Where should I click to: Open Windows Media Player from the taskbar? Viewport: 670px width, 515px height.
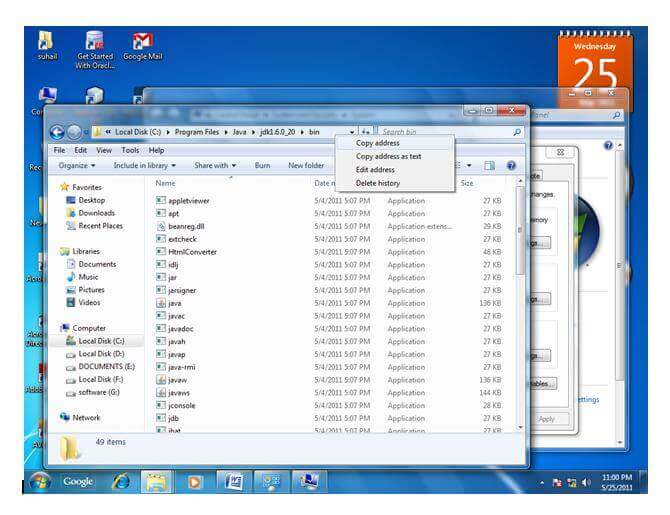(195, 481)
